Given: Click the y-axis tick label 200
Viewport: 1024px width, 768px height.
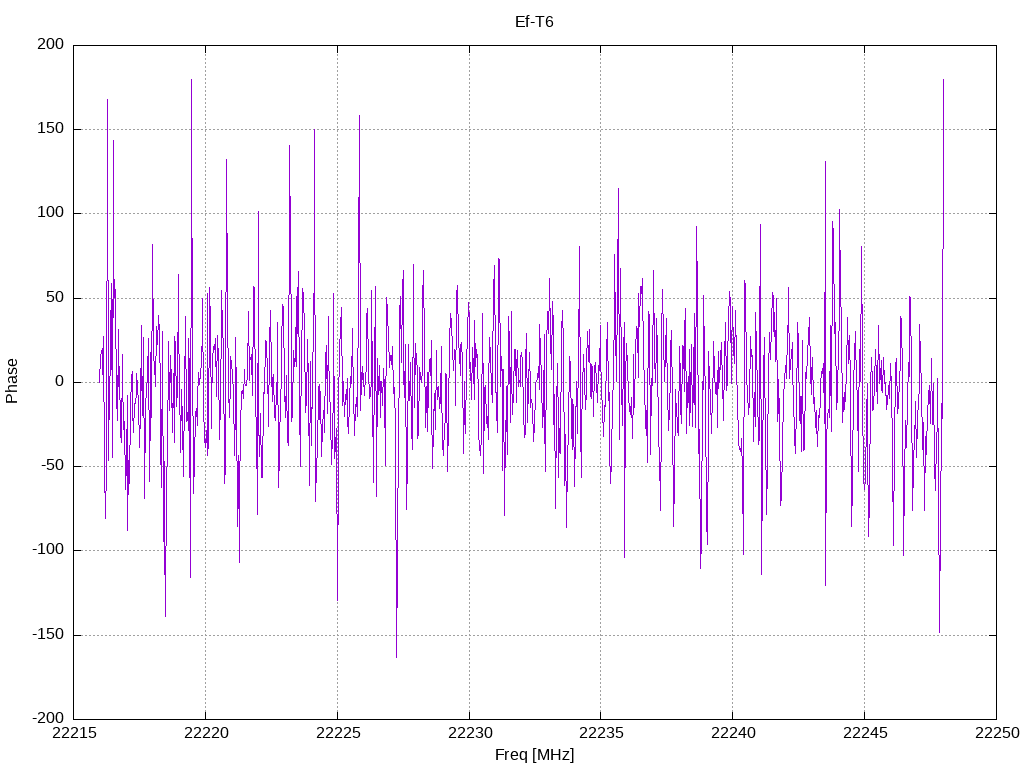Looking at the screenshot, I should 51,44.
